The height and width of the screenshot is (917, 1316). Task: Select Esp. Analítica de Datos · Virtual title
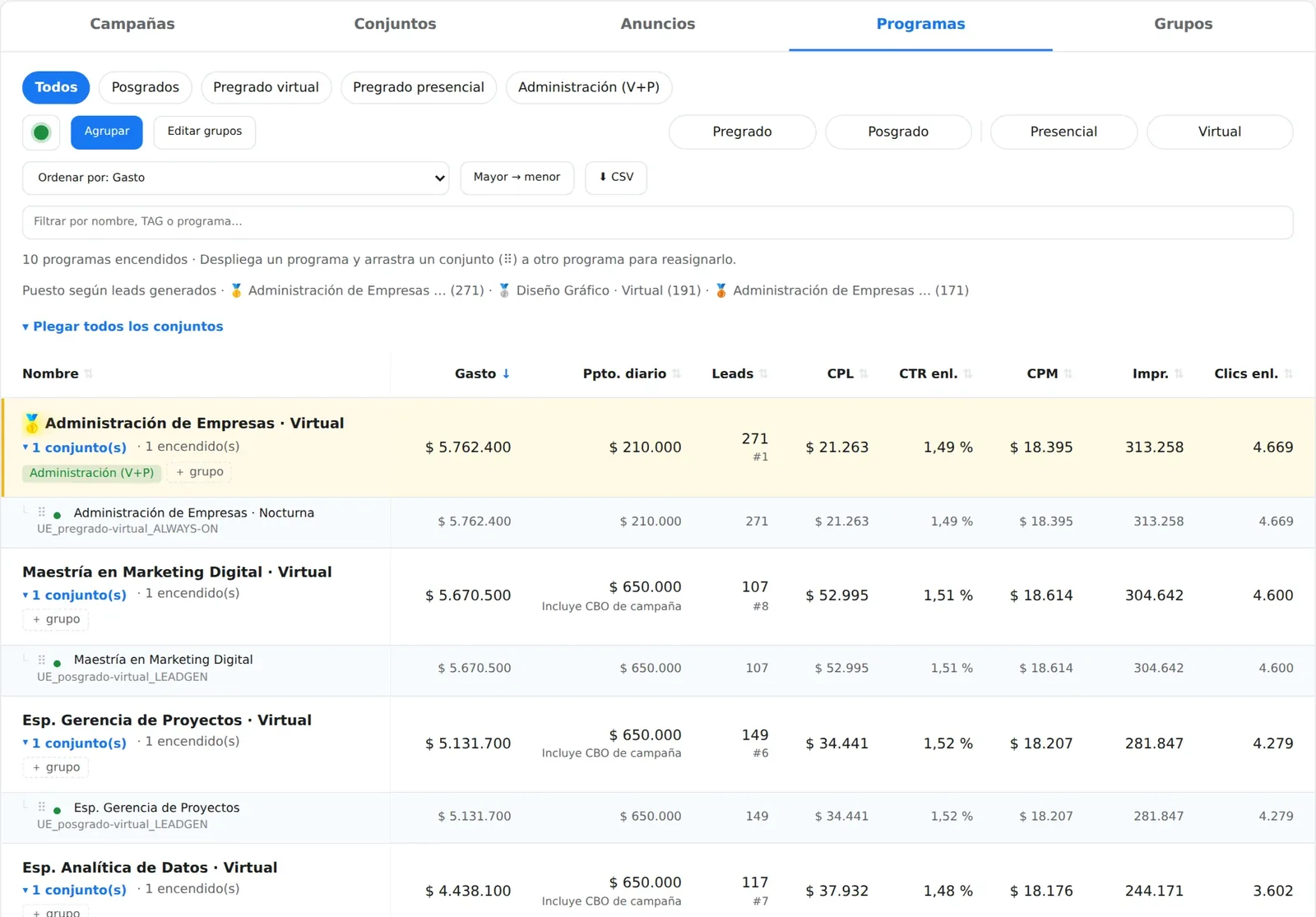[150, 868]
